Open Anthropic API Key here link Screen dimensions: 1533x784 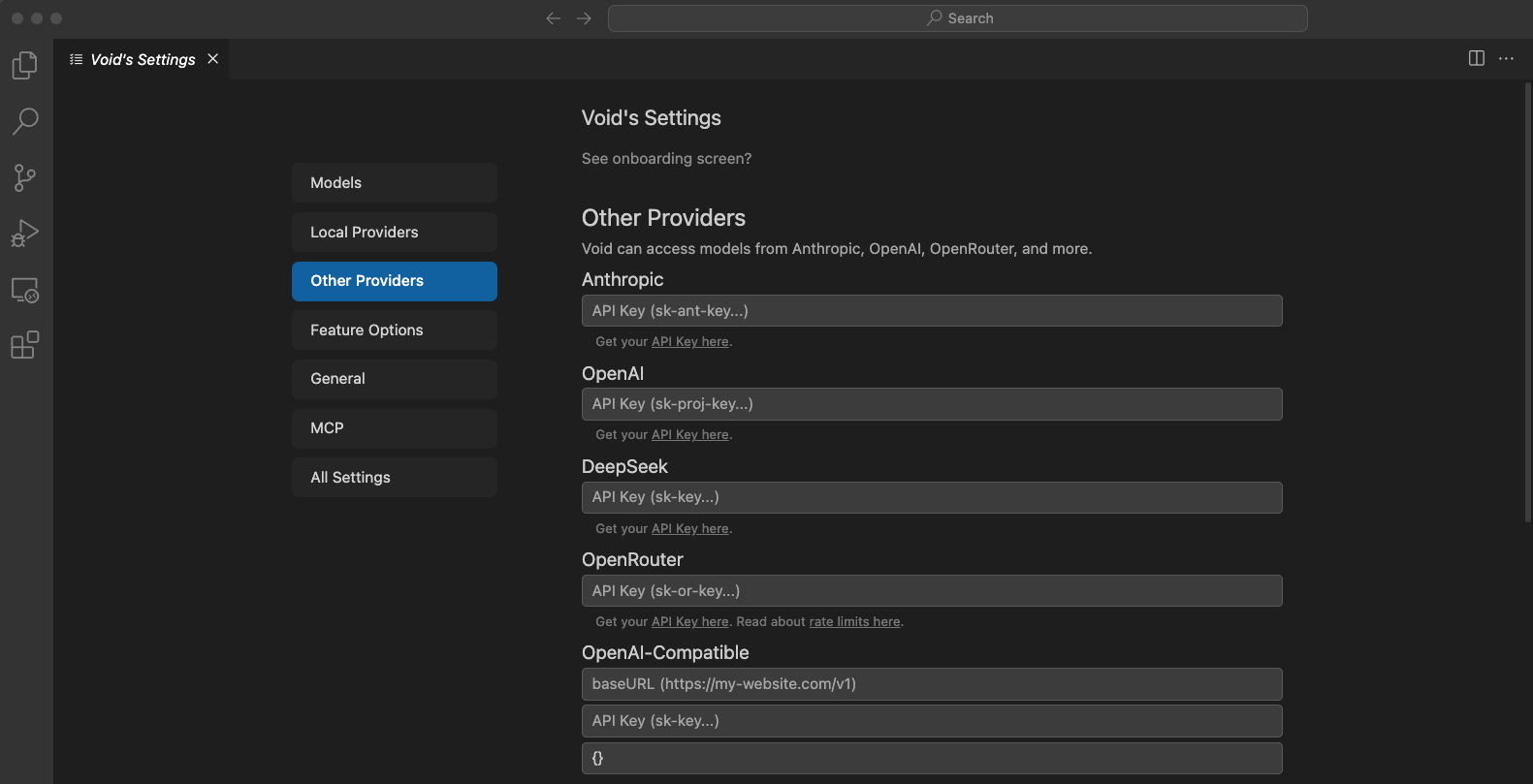point(690,342)
